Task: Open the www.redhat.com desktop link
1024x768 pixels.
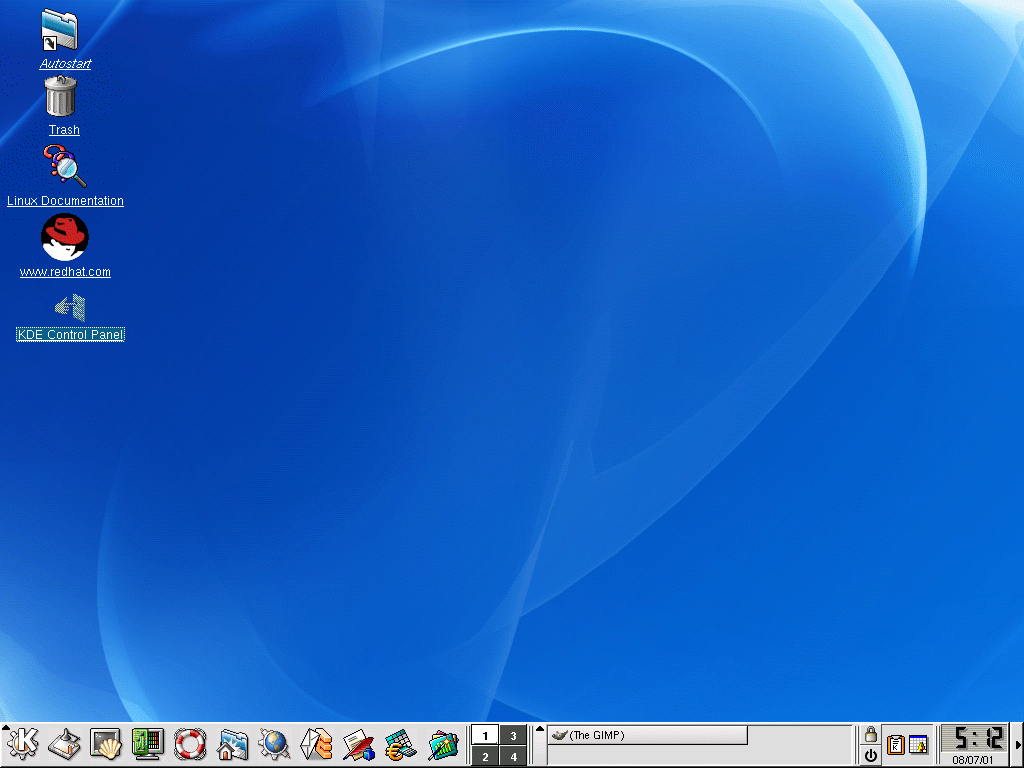Action: [x=65, y=238]
